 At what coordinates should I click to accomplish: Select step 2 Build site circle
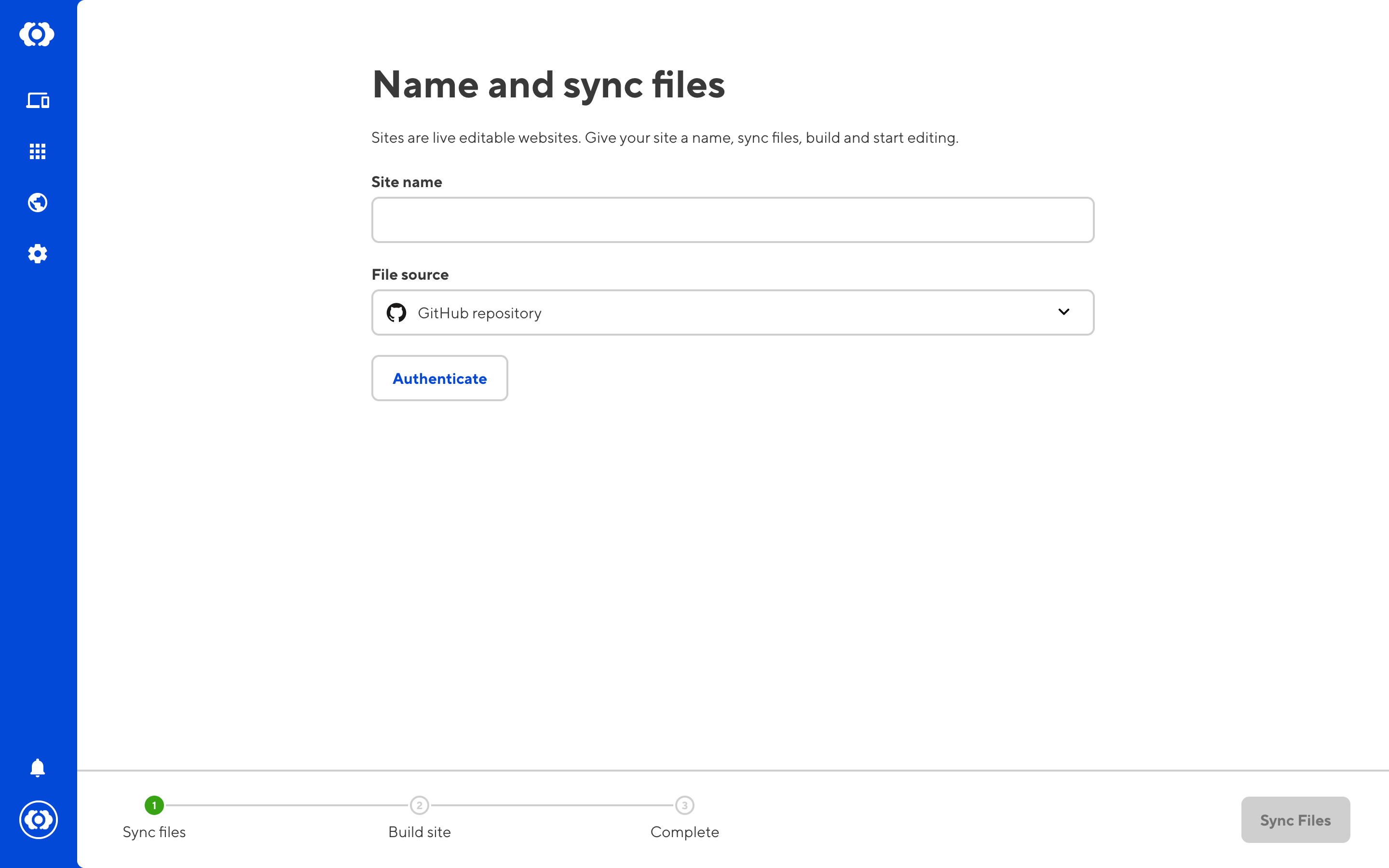[x=420, y=805]
